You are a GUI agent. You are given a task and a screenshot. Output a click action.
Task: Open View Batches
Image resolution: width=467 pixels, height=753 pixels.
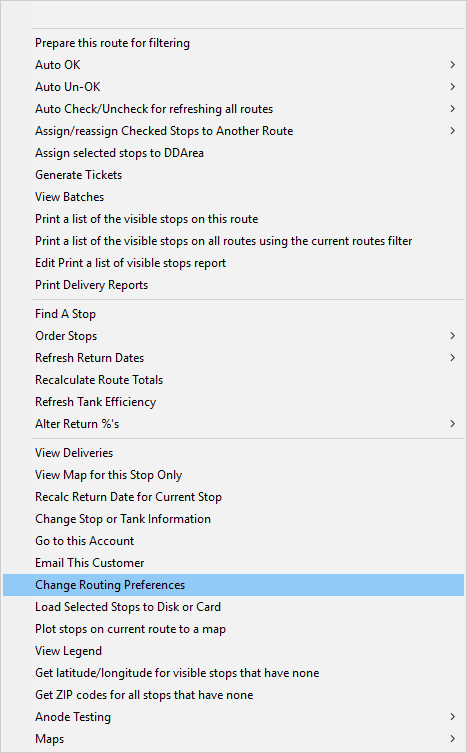(234, 197)
